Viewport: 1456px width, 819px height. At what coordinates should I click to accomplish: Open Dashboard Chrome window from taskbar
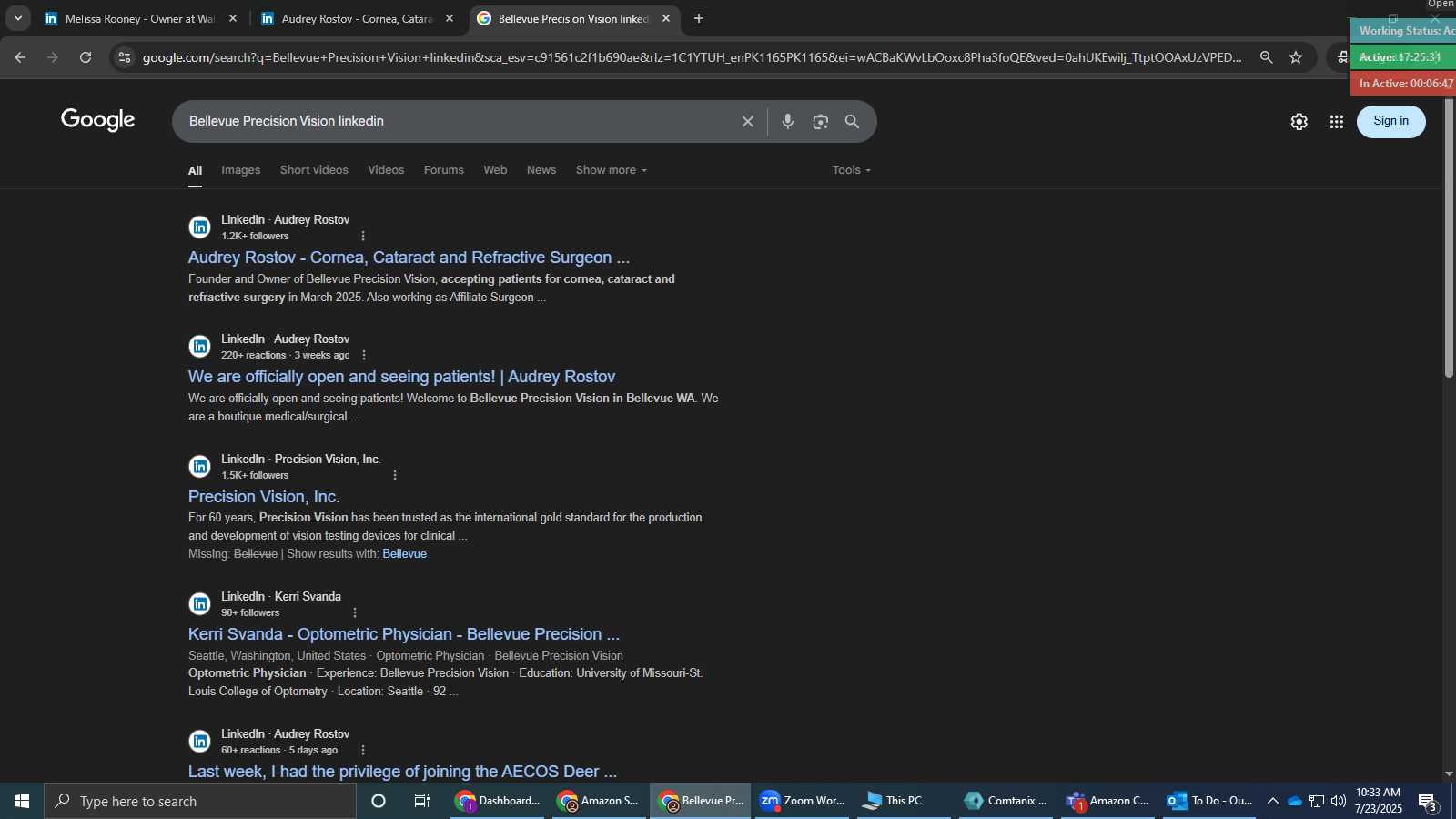click(497, 801)
